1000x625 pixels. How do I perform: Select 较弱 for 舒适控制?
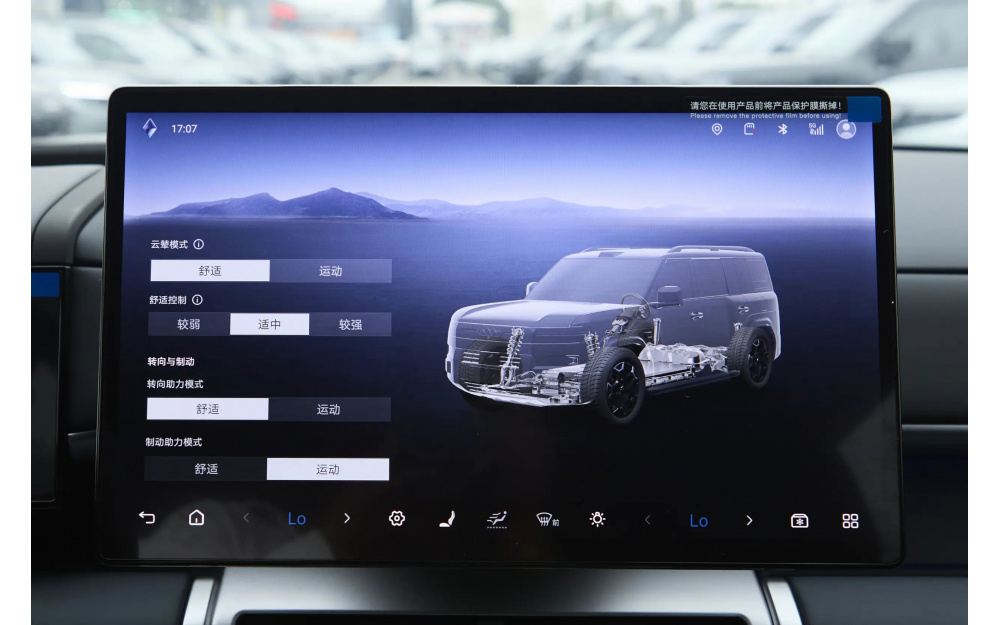click(x=189, y=324)
